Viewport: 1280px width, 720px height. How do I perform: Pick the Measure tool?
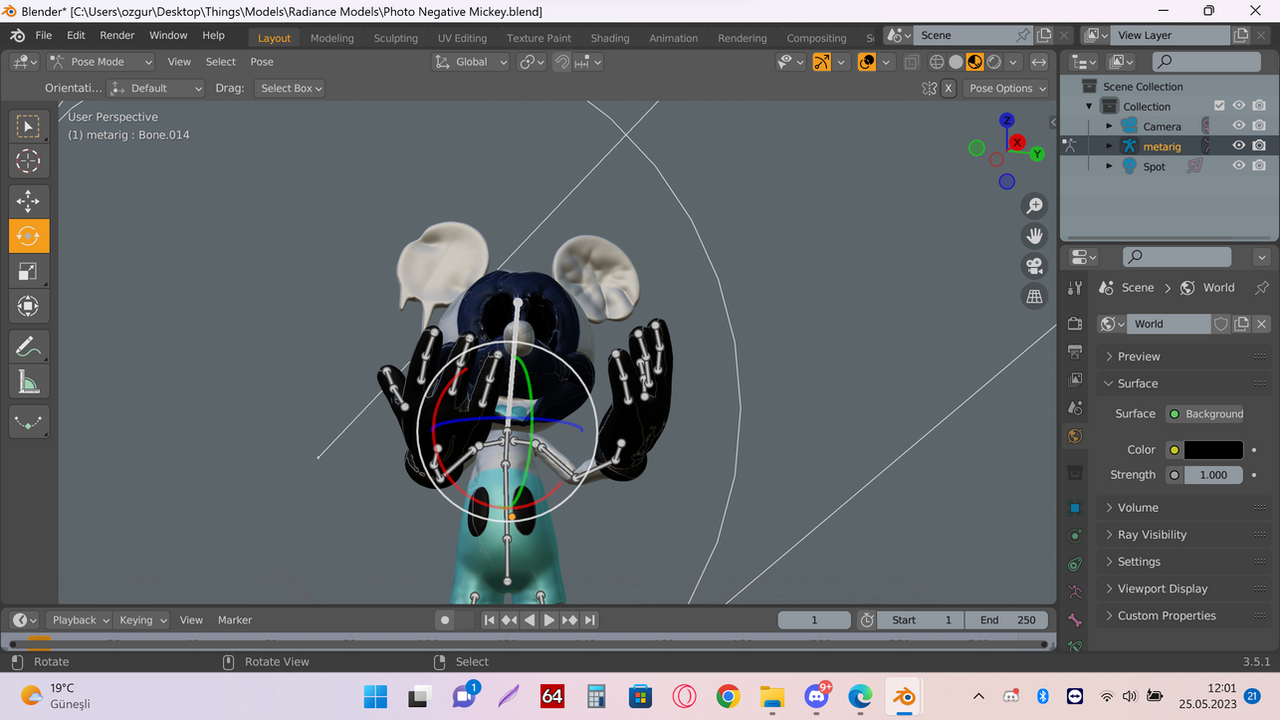28,382
